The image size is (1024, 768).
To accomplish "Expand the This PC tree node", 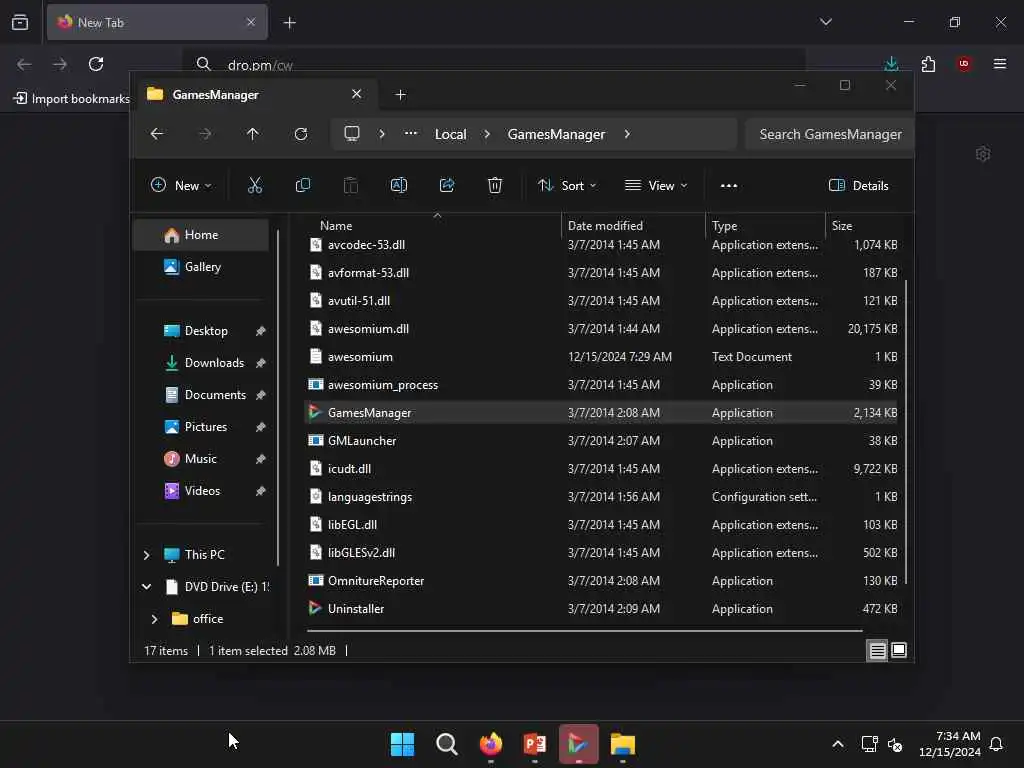I will [146, 555].
